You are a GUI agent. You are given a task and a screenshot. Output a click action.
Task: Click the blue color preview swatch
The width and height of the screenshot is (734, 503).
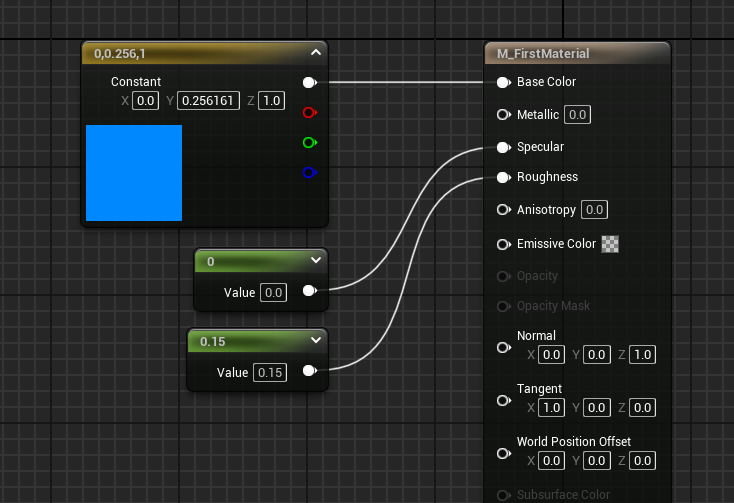tap(134, 173)
